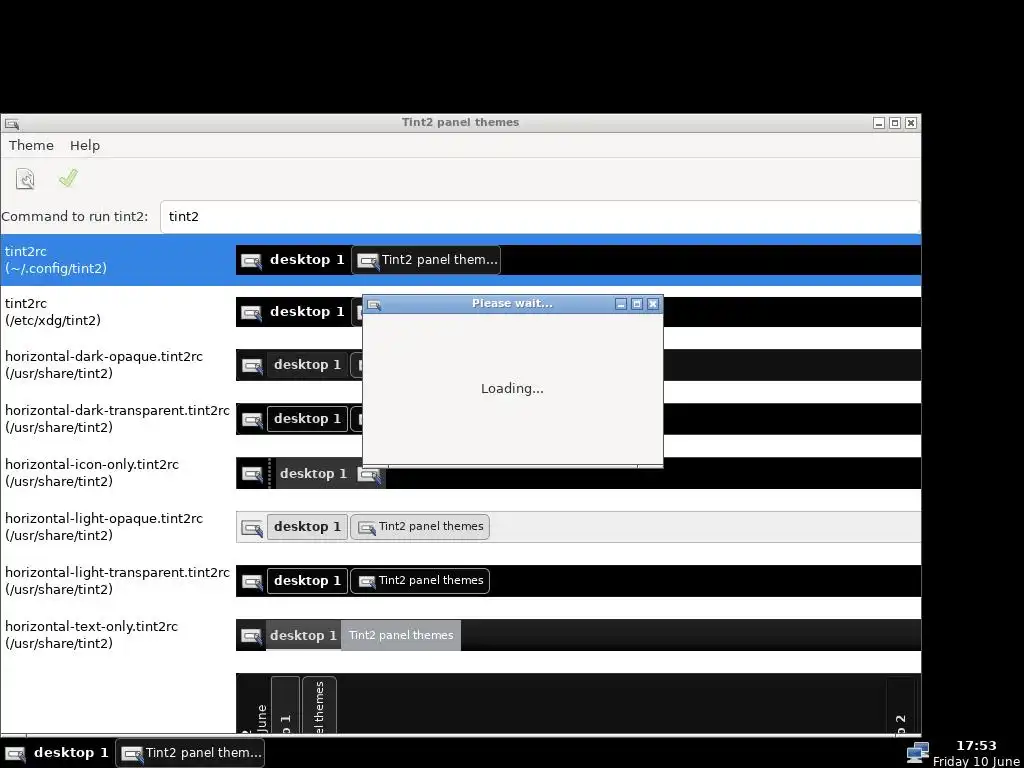Click the green checkmark apply icon
This screenshot has height=768, width=1024.
click(x=68, y=178)
